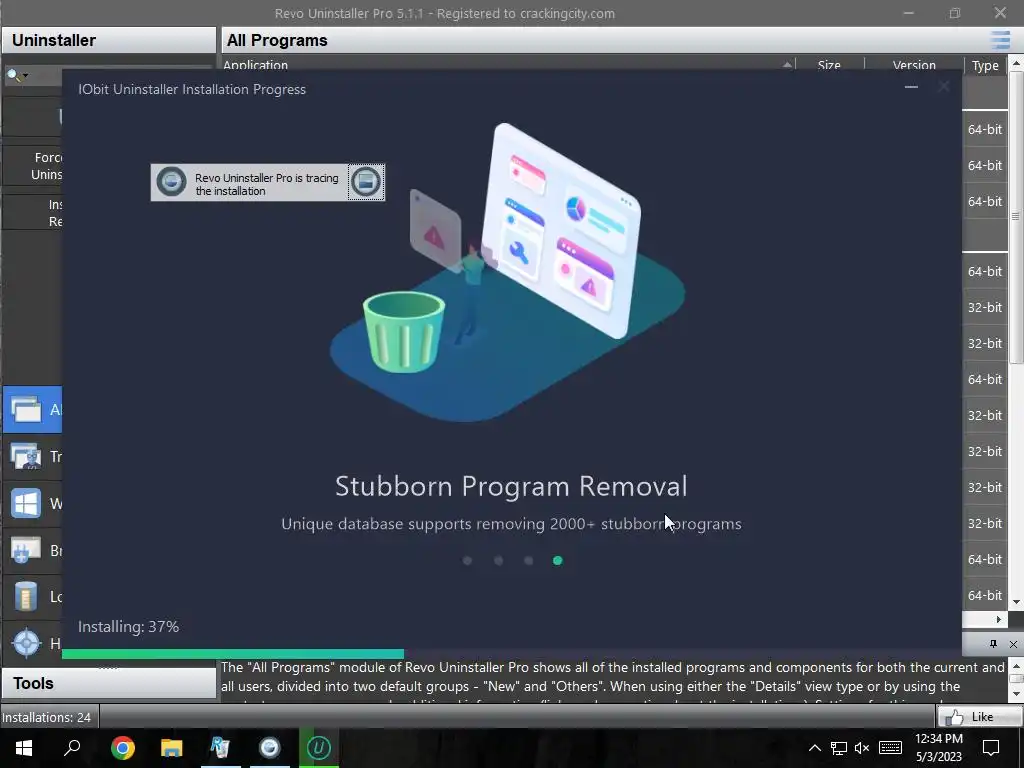The image size is (1024, 768).
Task: Open the Revo hamburger menu icon
Action: [1000, 40]
